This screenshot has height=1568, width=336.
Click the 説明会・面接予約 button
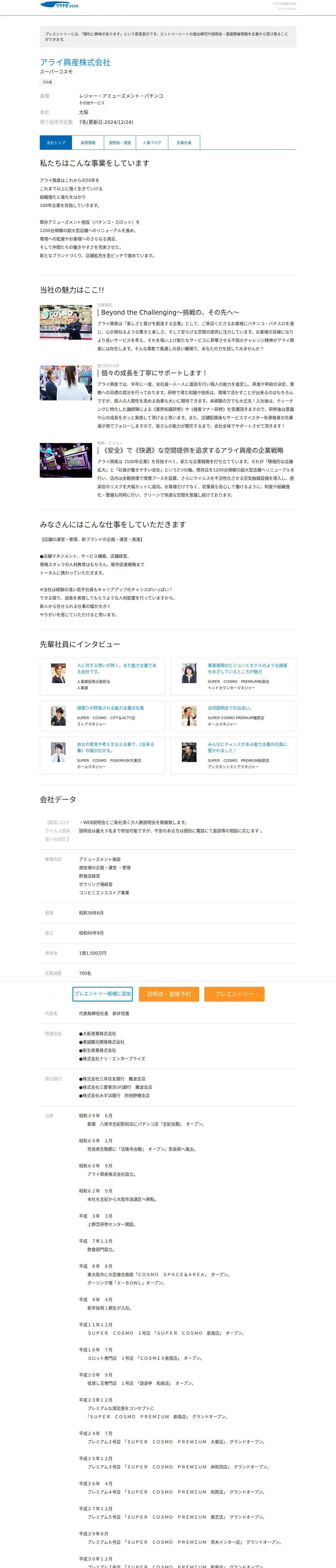[x=169, y=994]
